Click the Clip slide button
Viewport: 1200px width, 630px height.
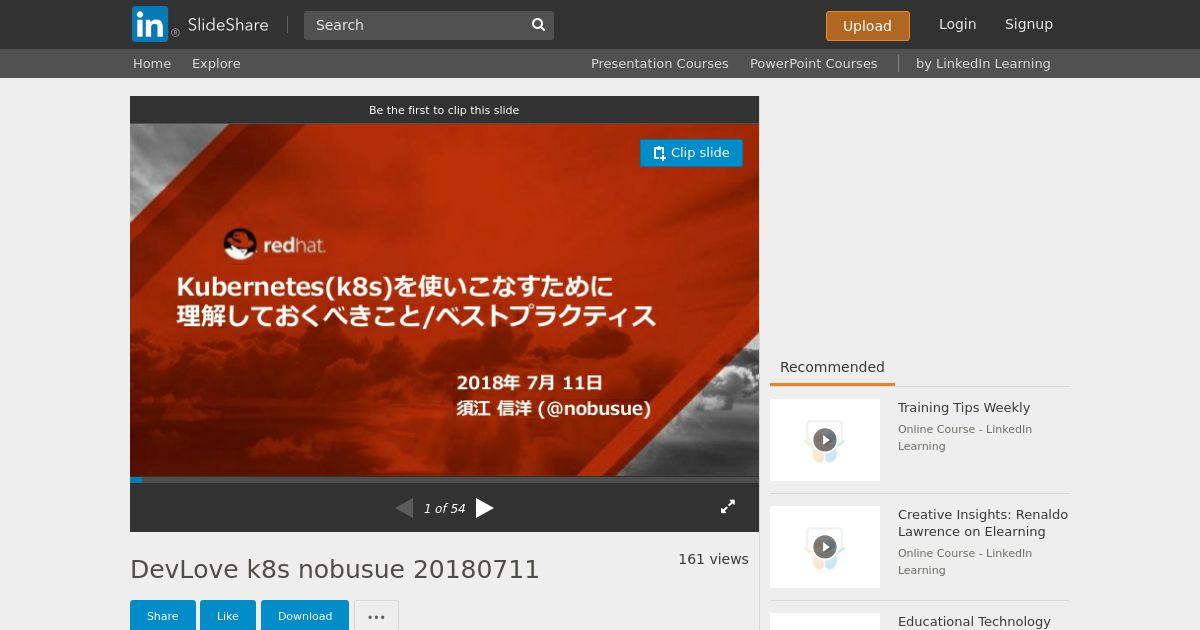pyautogui.click(x=691, y=153)
